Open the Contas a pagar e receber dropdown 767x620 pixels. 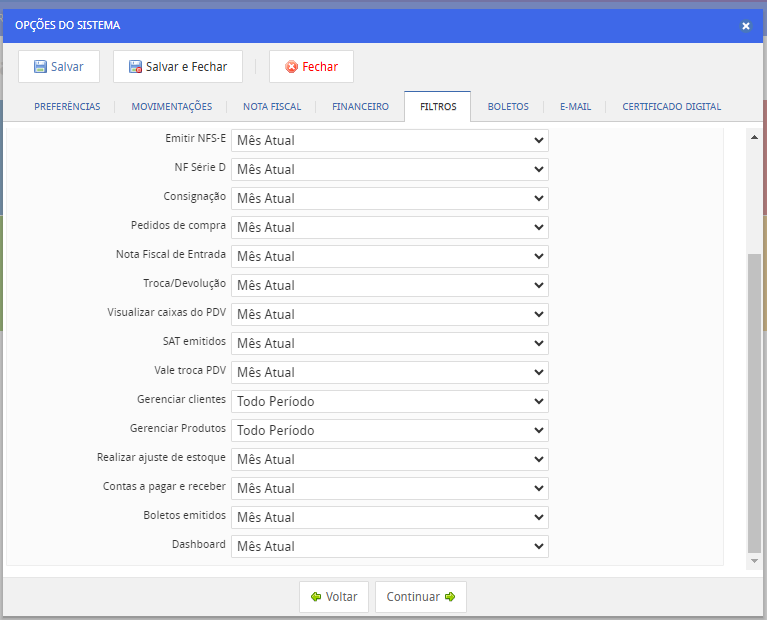coord(389,488)
